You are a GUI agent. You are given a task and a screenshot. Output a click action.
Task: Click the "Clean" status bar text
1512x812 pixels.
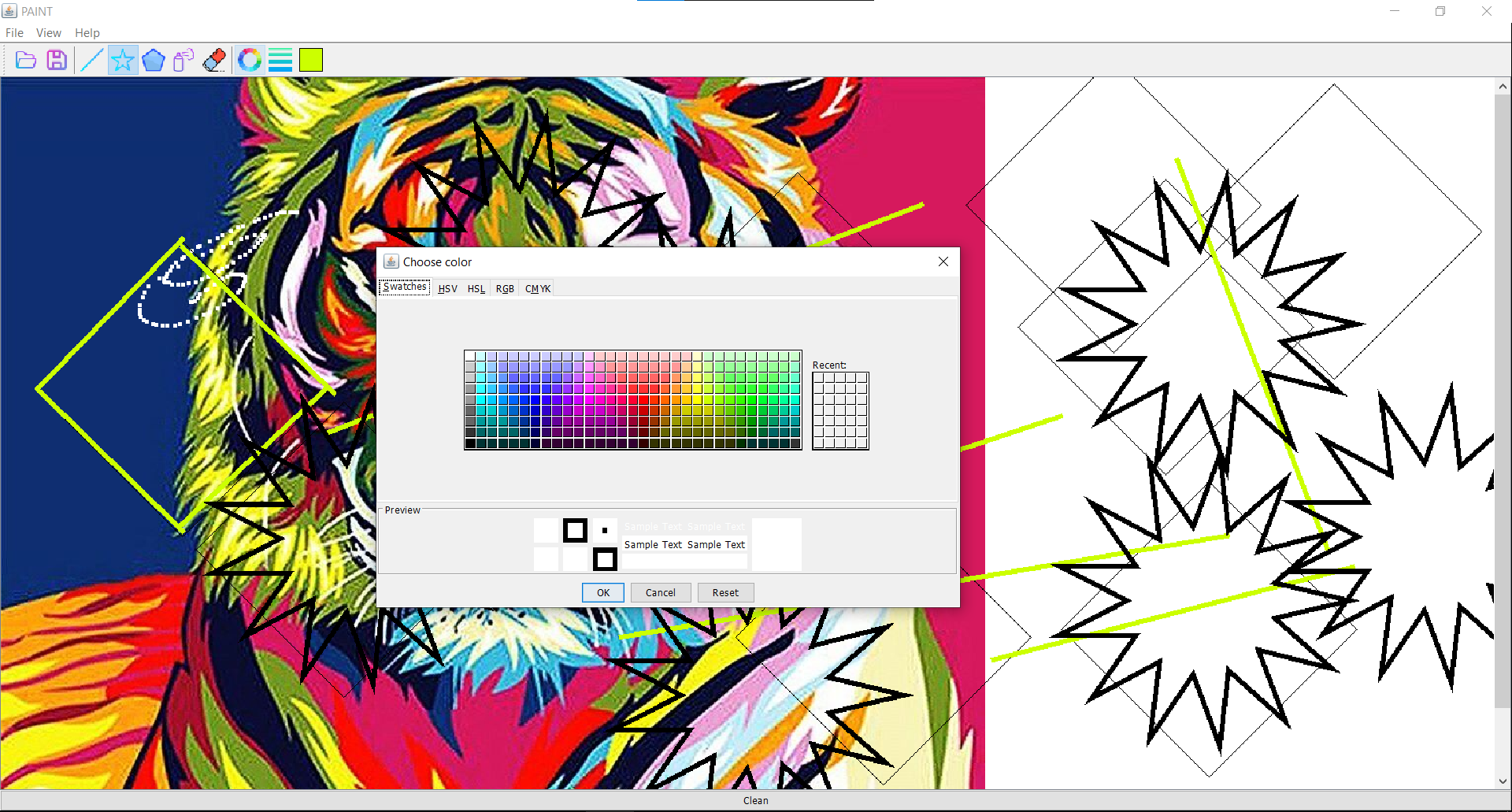pyautogui.click(x=756, y=801)
